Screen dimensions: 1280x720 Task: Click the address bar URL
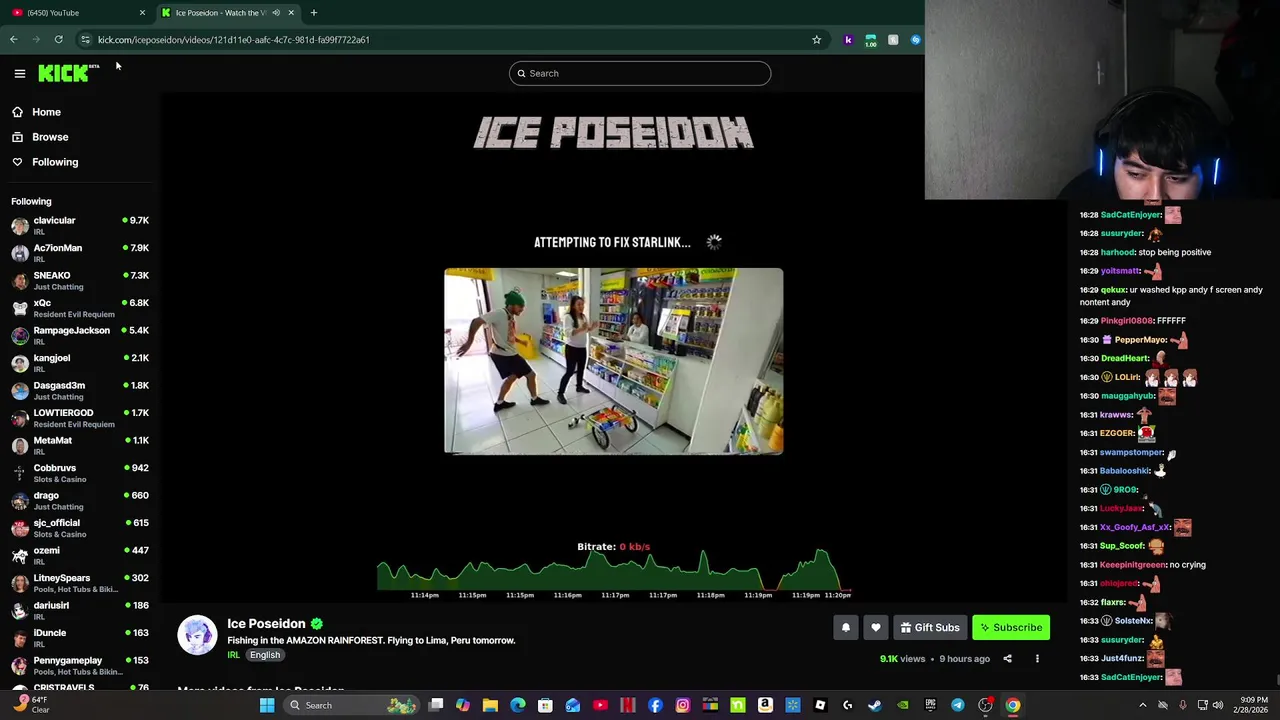point(233,40)
